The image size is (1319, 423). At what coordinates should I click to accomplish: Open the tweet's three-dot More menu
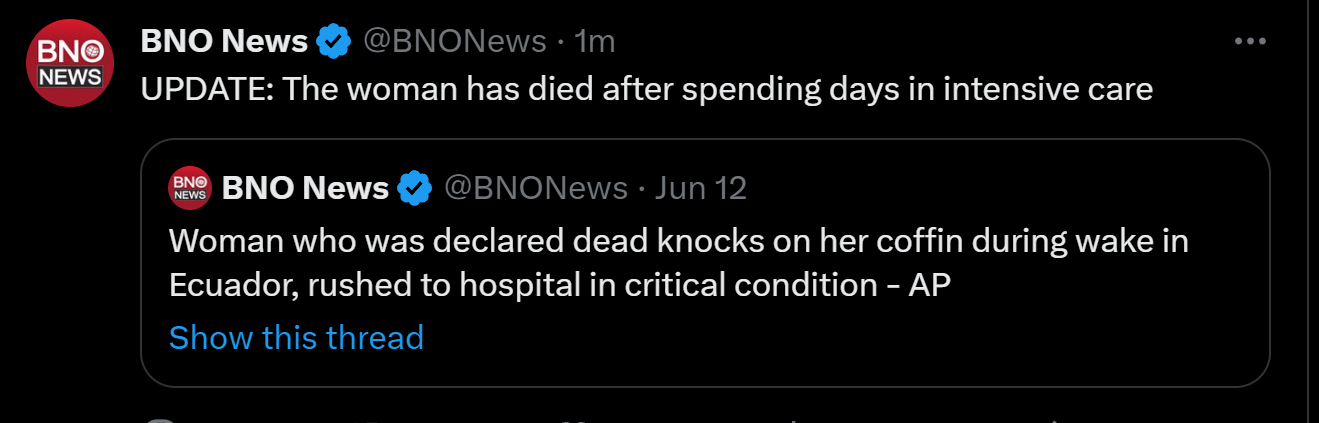click(x=1250, y=41)
